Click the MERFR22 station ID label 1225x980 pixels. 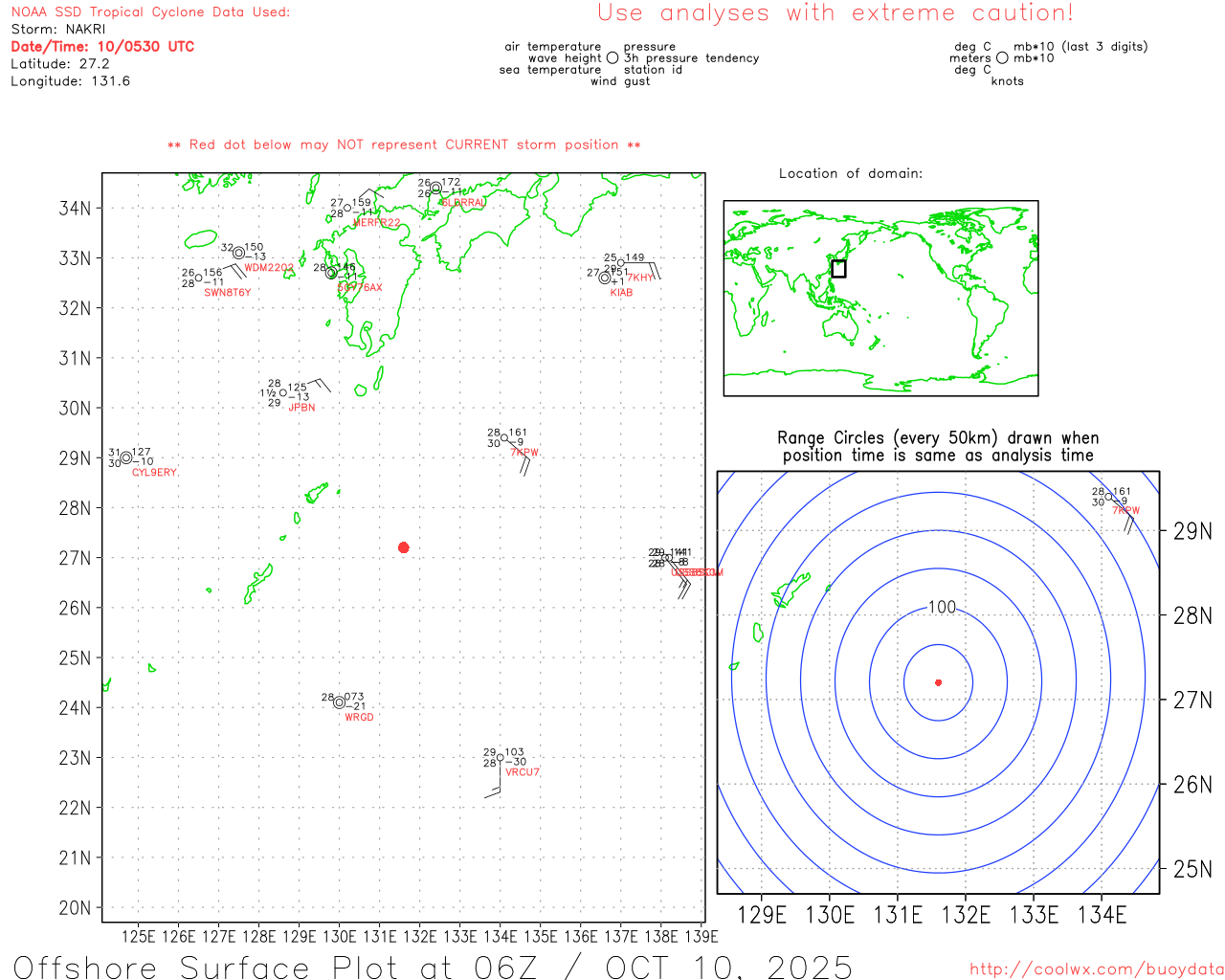(377, 223)
